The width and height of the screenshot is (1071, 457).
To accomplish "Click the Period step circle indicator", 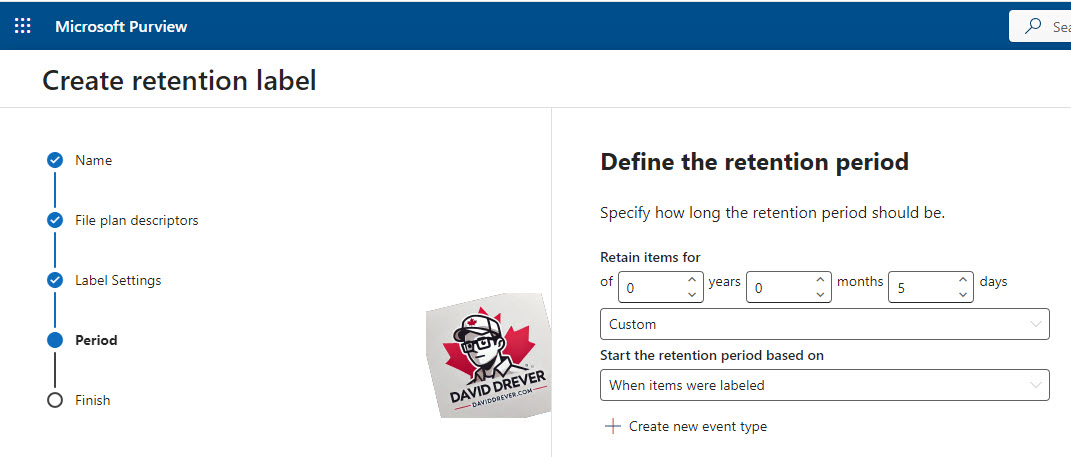I will coord(55,340).
